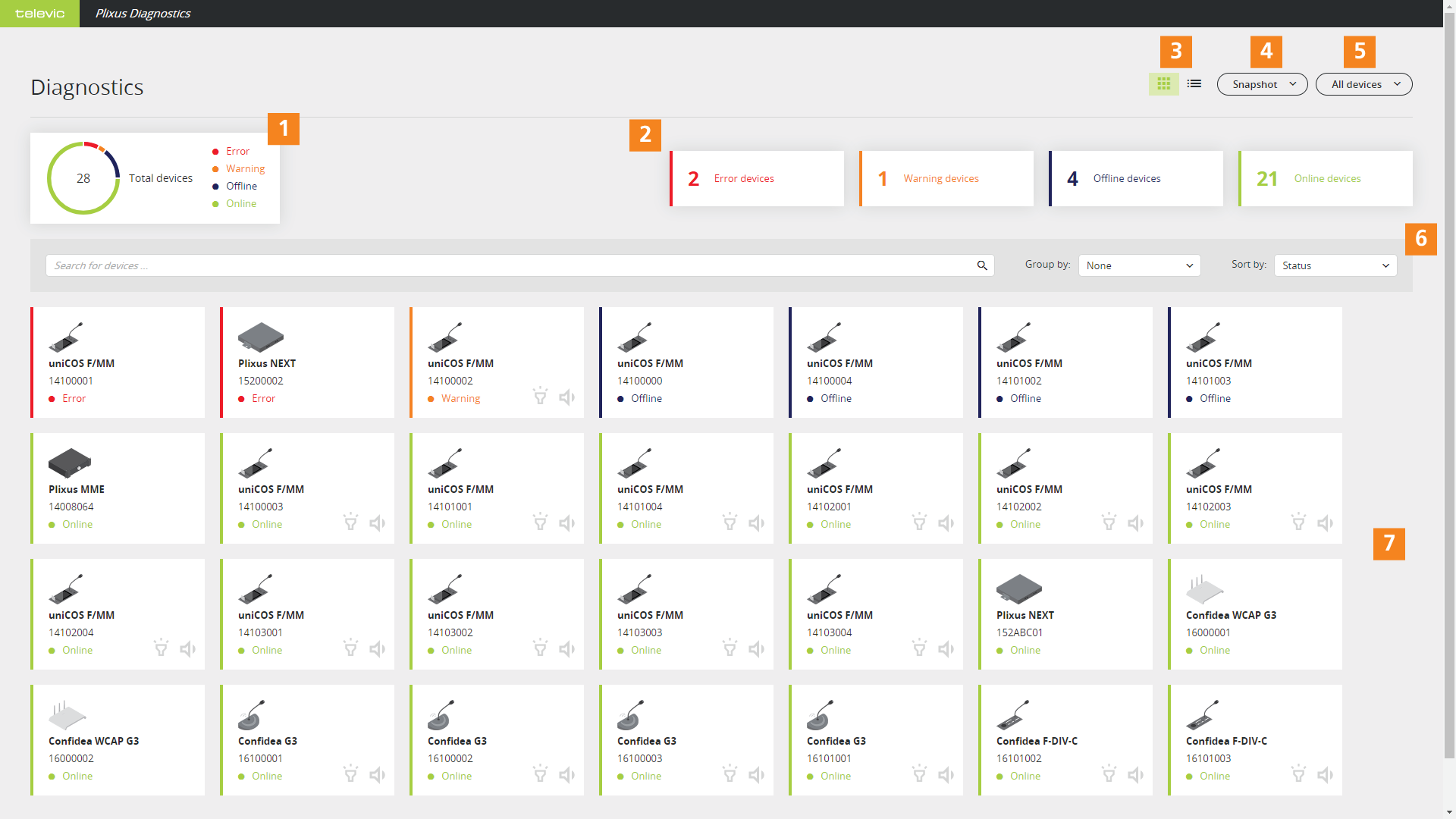Toggle speaker on uniCOS 14102003
Screen dimensions: 1456x819
click(1325, 523)
